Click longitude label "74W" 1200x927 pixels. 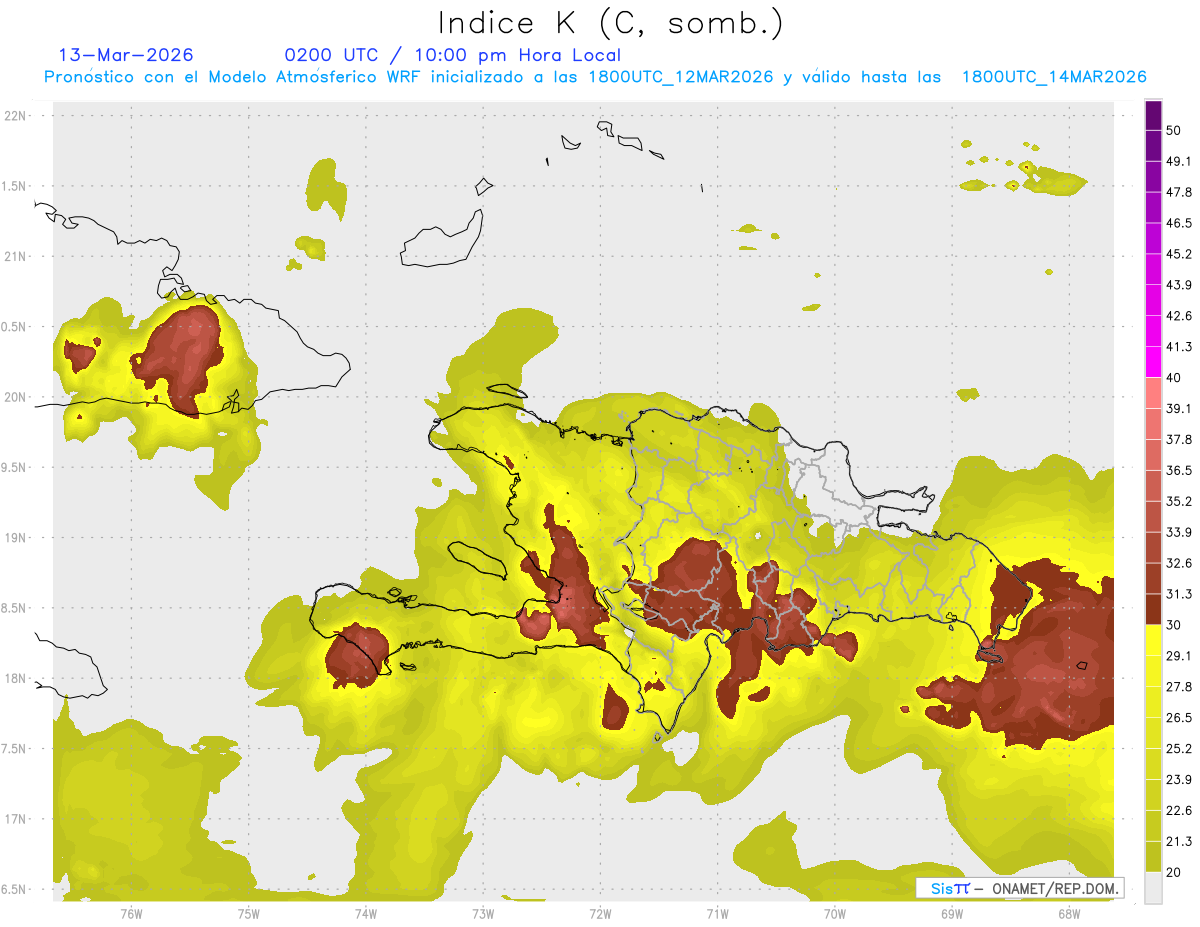coord(366,914)
